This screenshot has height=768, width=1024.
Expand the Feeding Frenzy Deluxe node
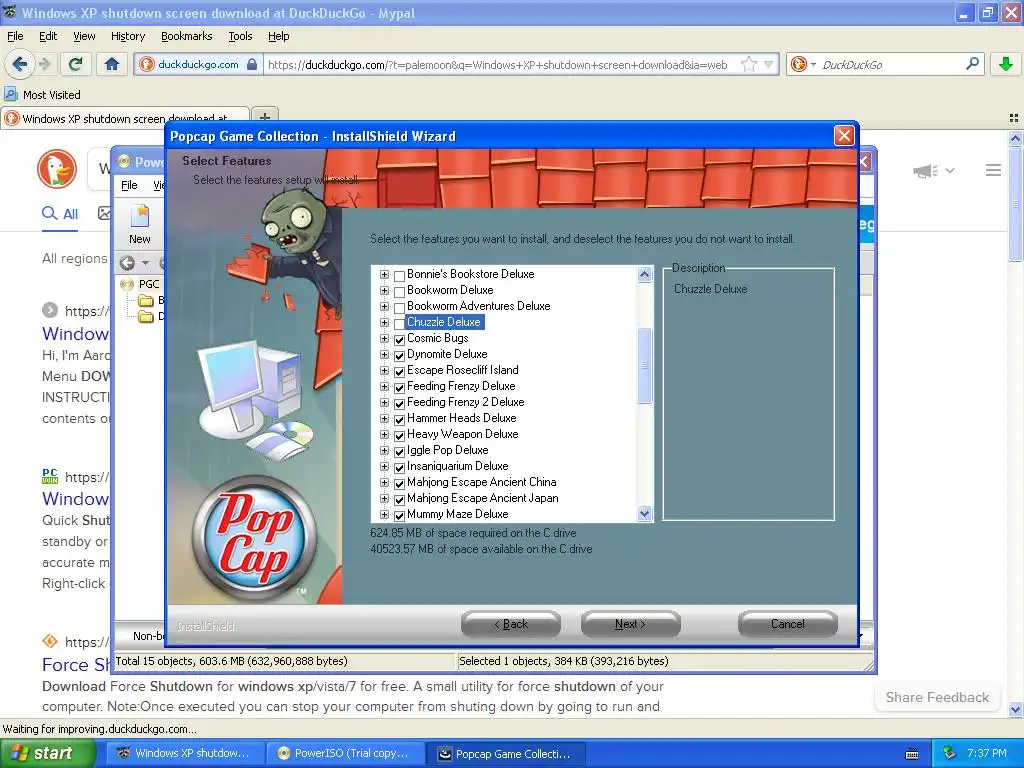coord(384,387)
